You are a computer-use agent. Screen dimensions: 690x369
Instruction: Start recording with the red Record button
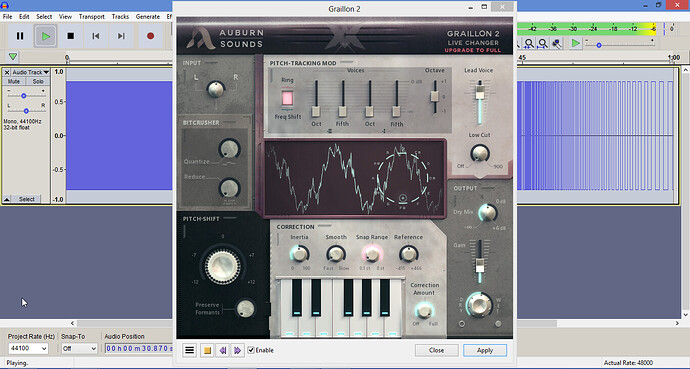150,36
